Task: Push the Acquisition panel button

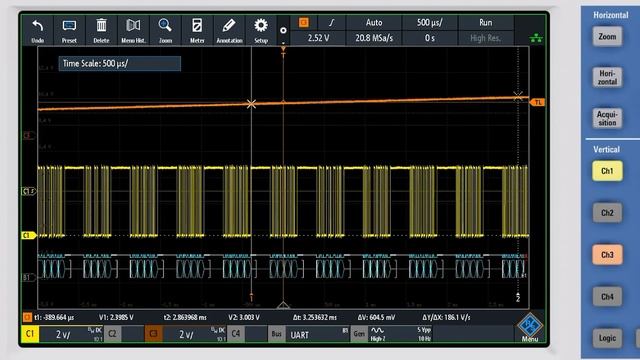Action: [607, 118]
